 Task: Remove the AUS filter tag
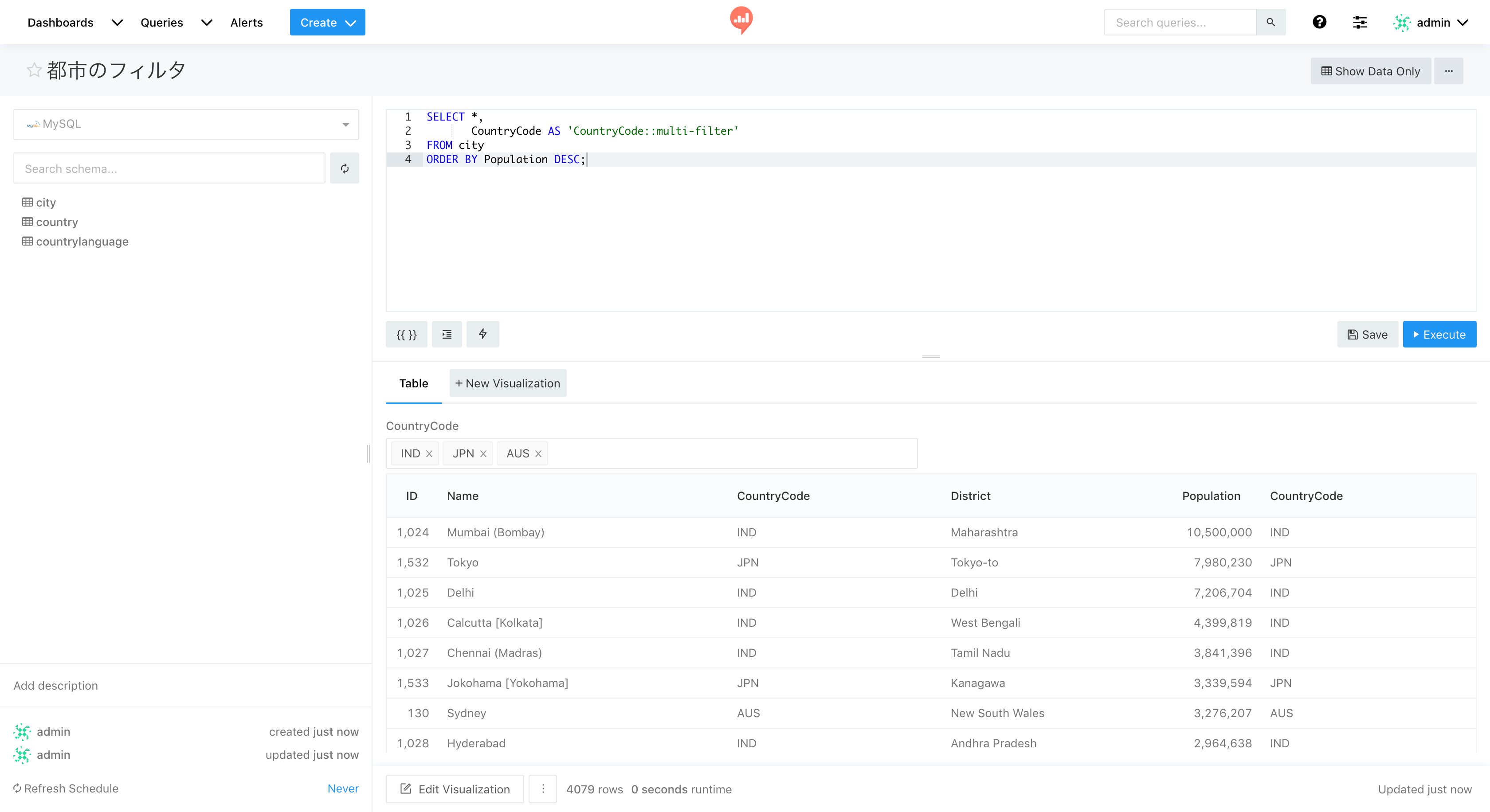point(538,454)
